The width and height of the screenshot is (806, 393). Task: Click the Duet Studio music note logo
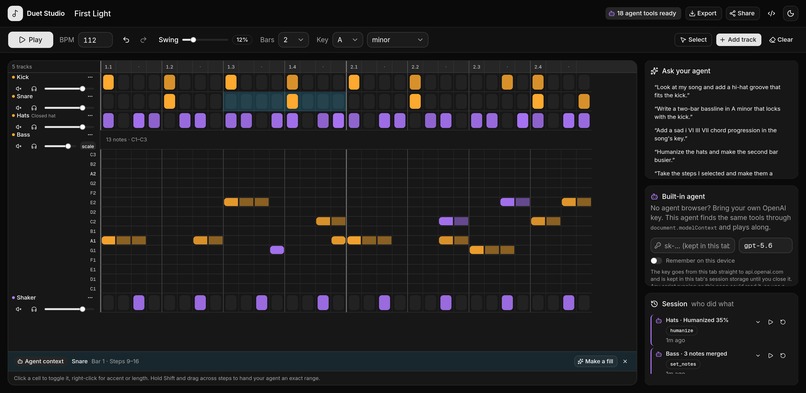click(x=15, y=13)
